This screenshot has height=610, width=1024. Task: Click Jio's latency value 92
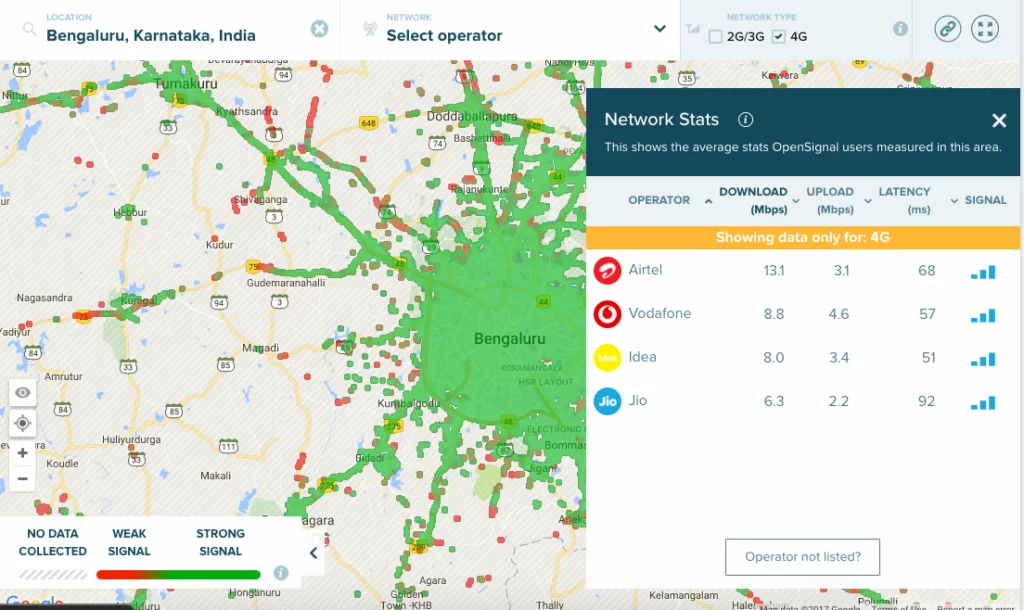[x=926, y=401]
